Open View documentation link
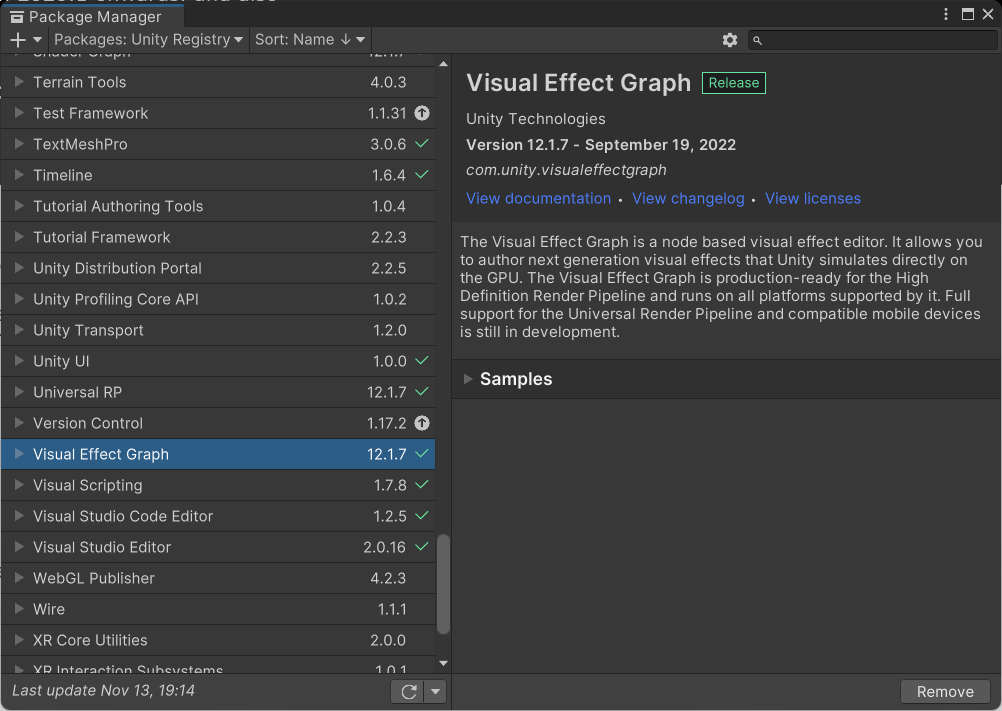Screen dimensions: 1002x711 (x=538, y=199)
